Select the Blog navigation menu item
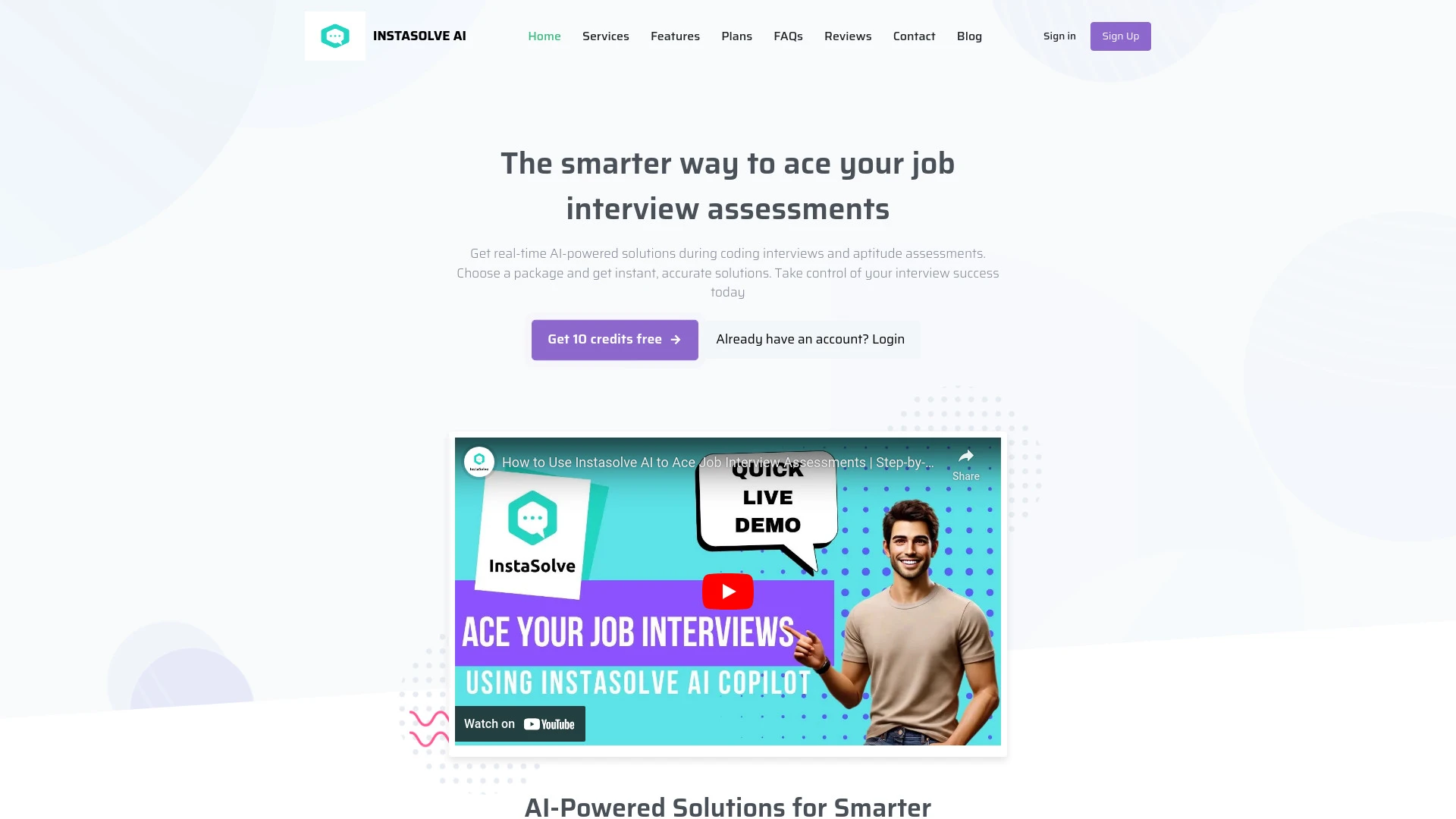 (x=969, y=36)
